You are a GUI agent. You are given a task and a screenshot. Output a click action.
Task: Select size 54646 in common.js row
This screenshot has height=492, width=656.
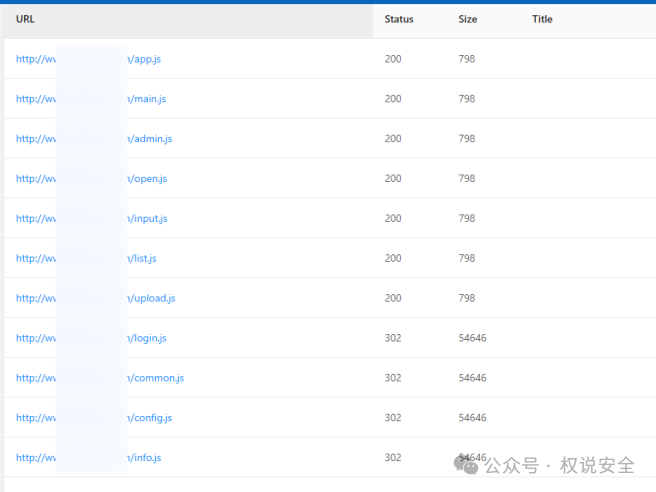click(472, 378)
